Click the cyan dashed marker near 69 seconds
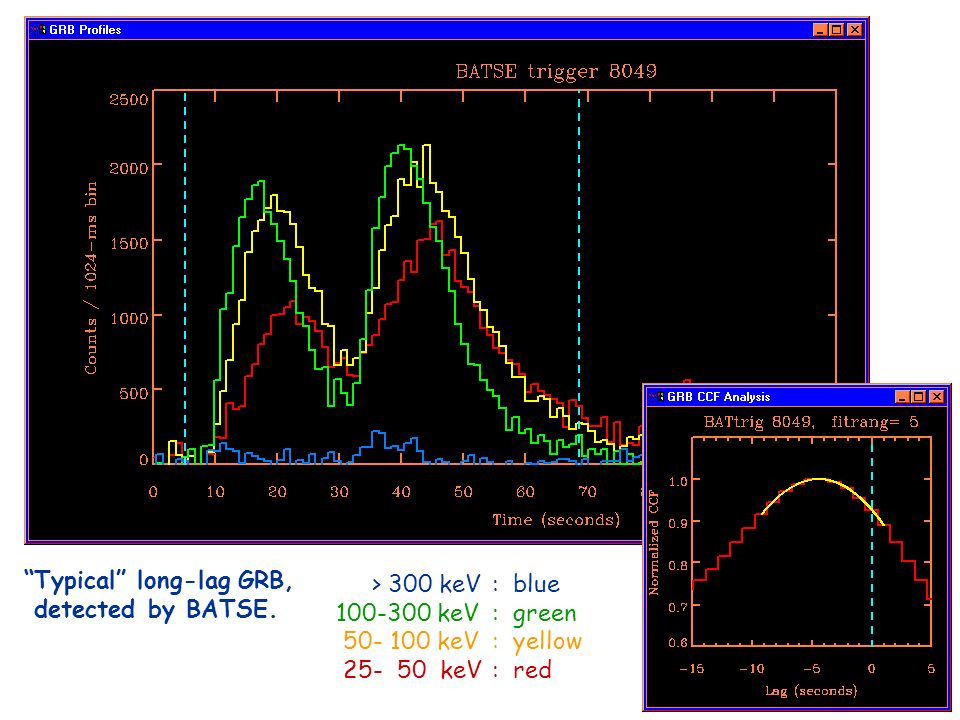960x720 pixels. click(x=579, y=276)
